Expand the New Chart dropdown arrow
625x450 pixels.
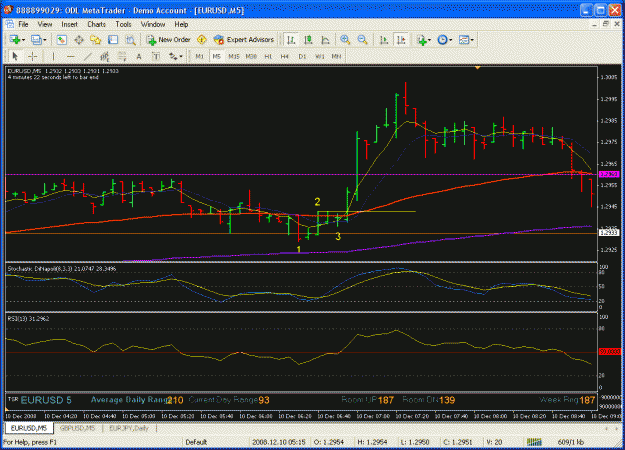(24, 40)
